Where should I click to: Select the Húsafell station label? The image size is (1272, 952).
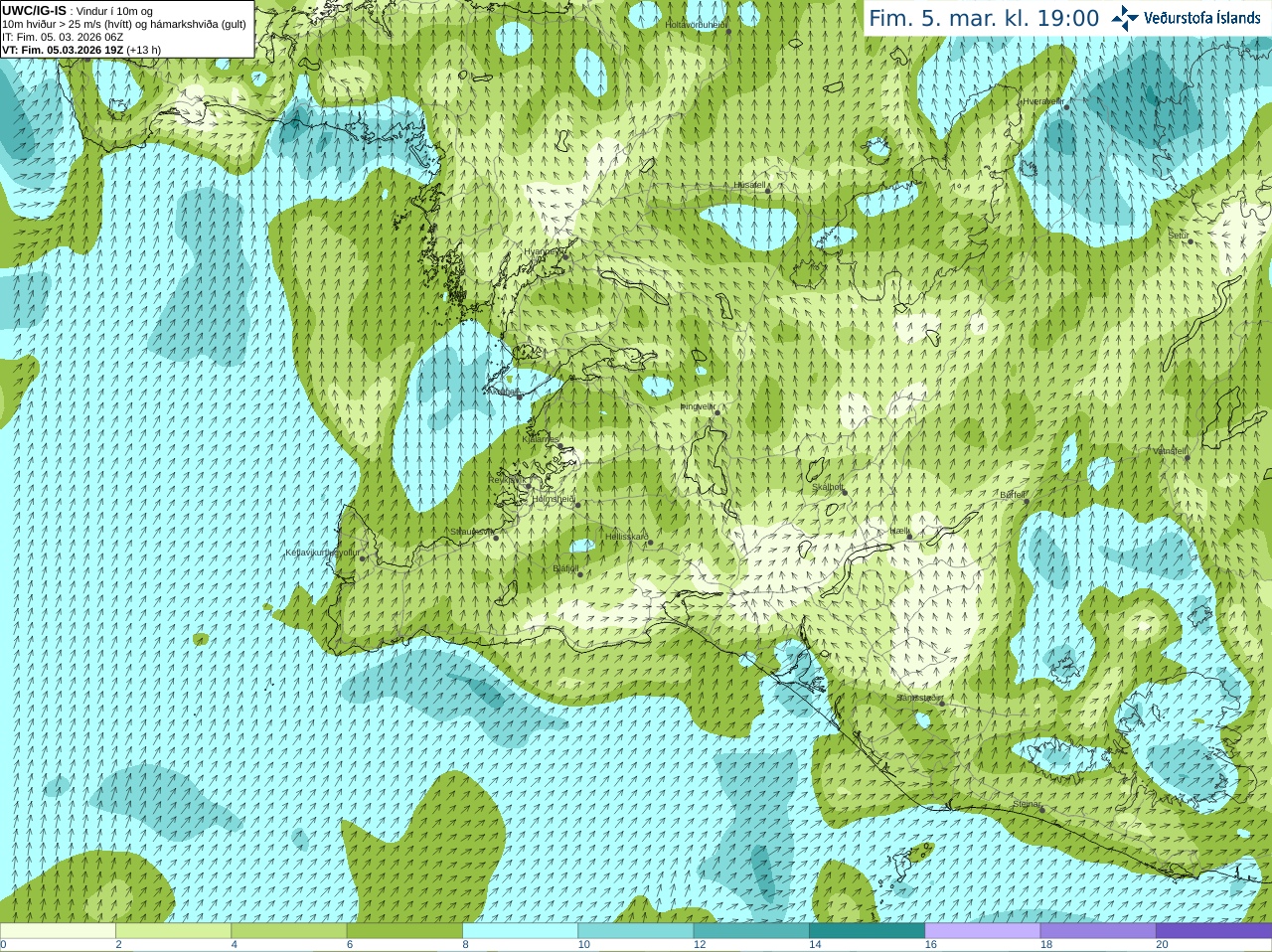click(750, 185)
